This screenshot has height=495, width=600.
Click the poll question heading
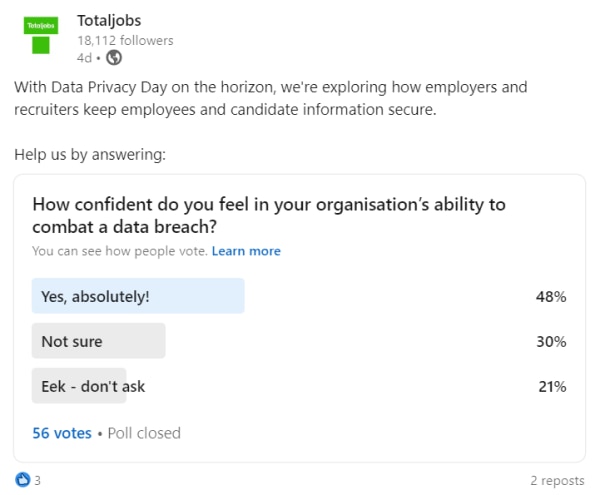tap(269, 215)
